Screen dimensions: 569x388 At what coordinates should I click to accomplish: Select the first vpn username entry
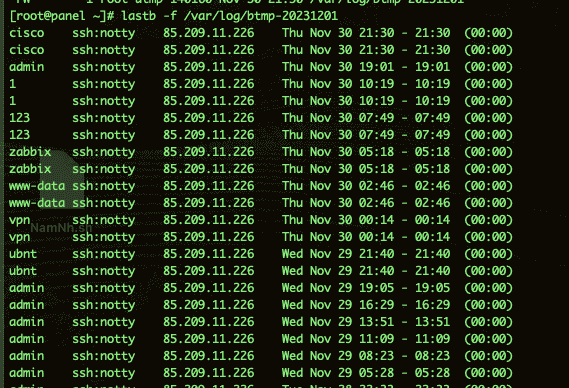tap(20, 221)
